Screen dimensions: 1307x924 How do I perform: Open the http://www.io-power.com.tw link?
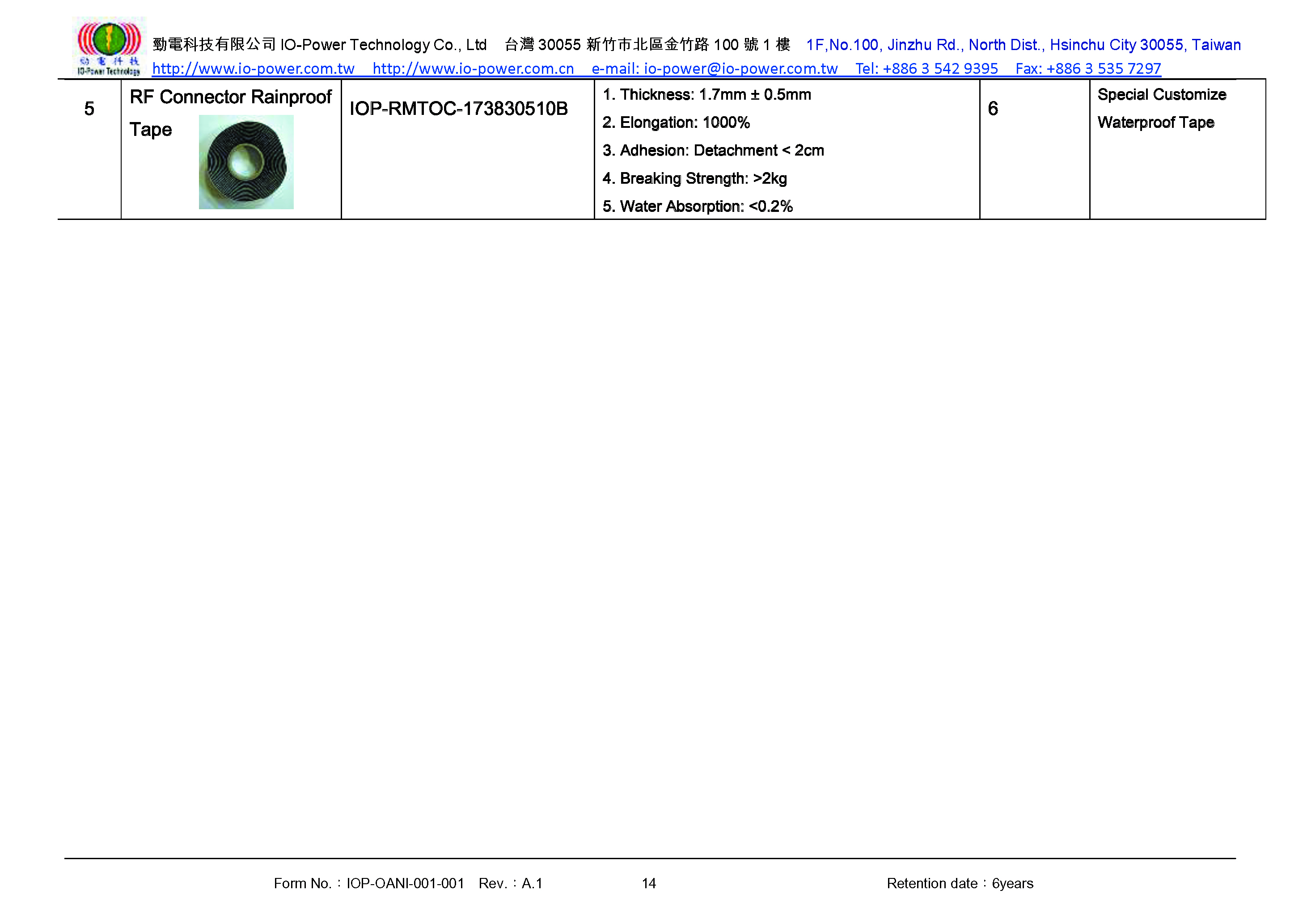tap(254, 69)
